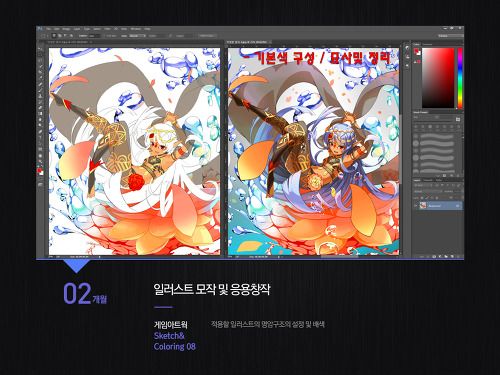Choose New selection mode in options bar

point(54,35)
